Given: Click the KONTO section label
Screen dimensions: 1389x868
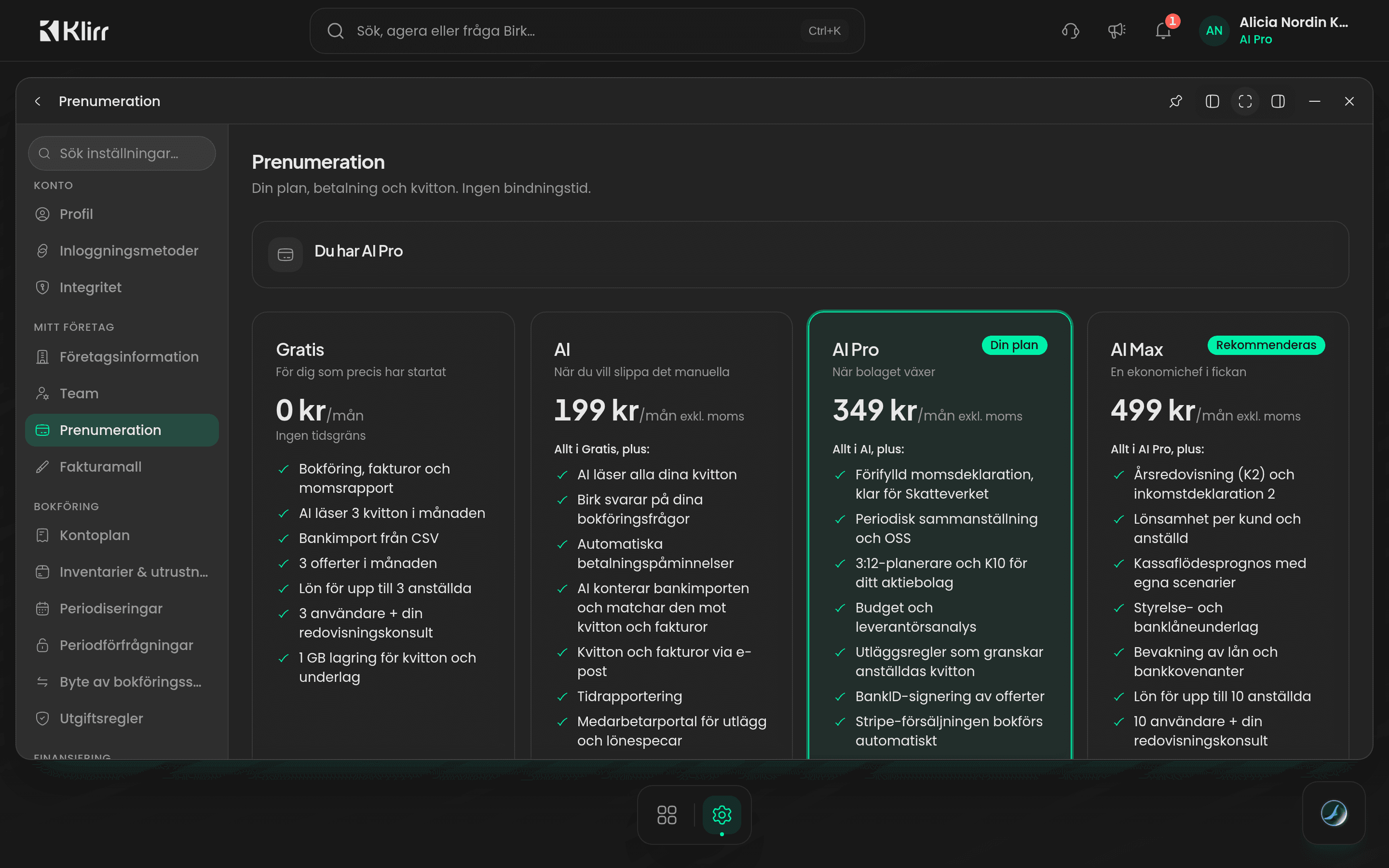Looking at the screenshot, I should (x=53, y=186).
